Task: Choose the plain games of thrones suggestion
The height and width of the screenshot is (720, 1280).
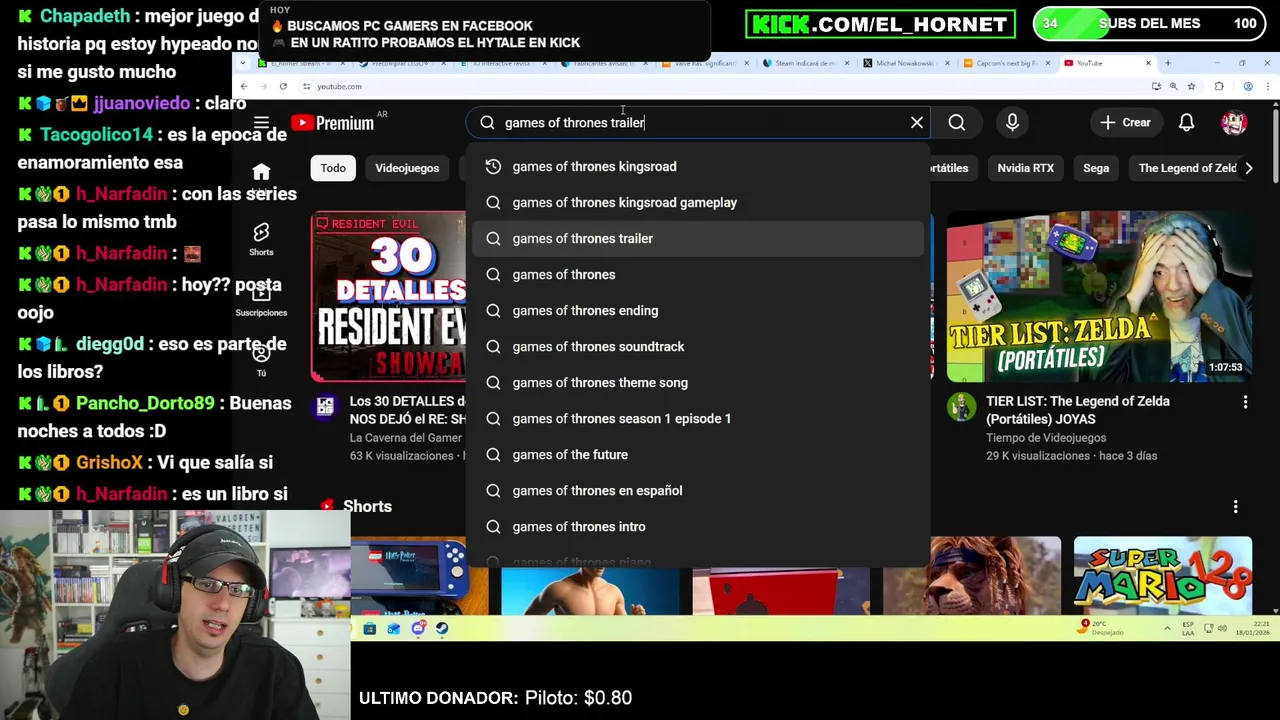Action: point(697,274)
